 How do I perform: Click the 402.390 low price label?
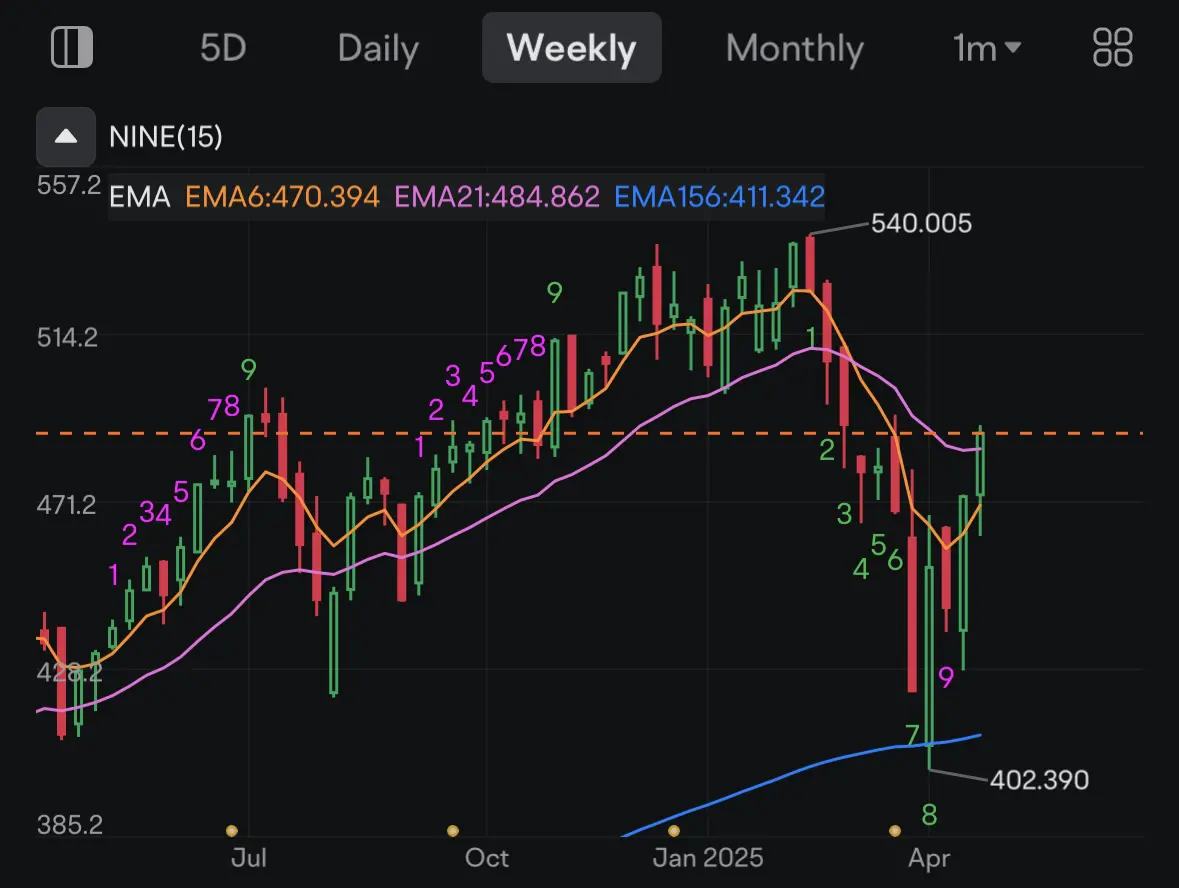[1039, 780]
